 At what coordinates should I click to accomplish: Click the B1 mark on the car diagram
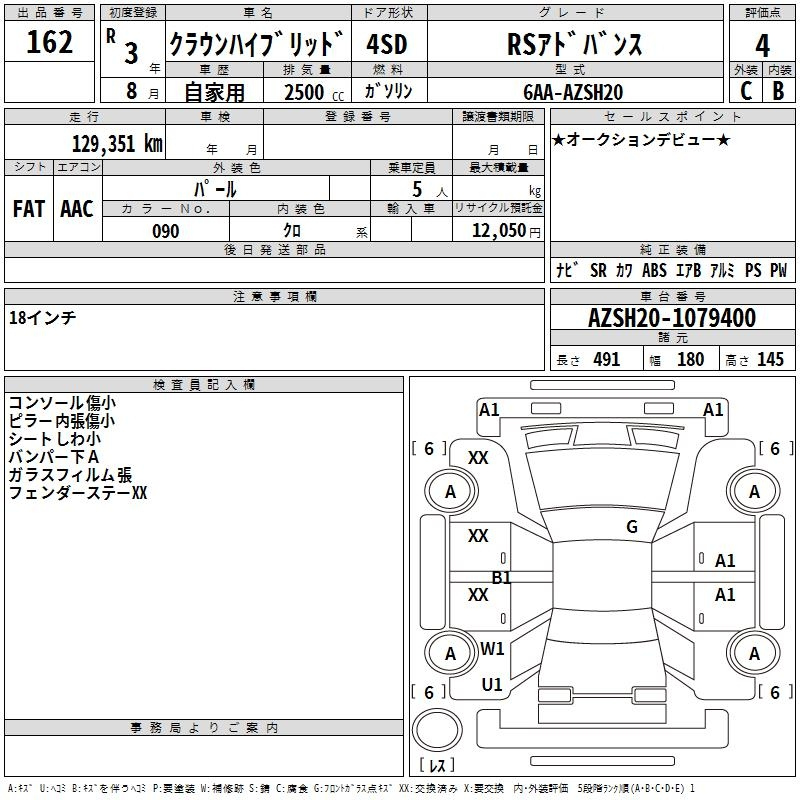pyautogui.click(x=501, y=578)
